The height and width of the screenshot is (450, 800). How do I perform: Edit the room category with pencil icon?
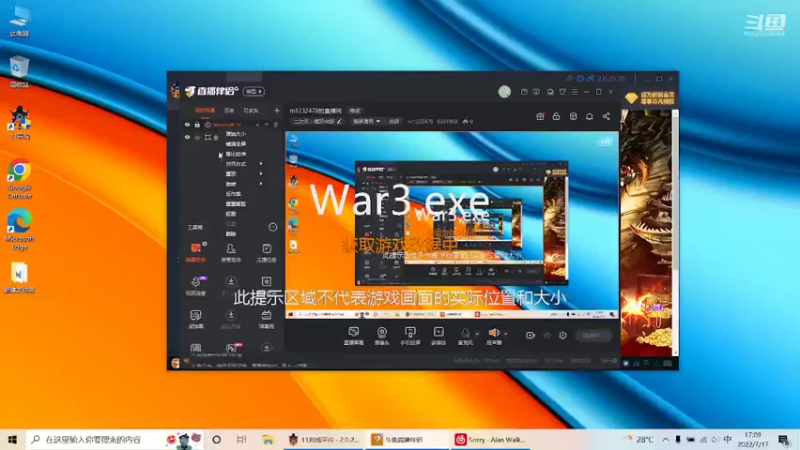339,121
